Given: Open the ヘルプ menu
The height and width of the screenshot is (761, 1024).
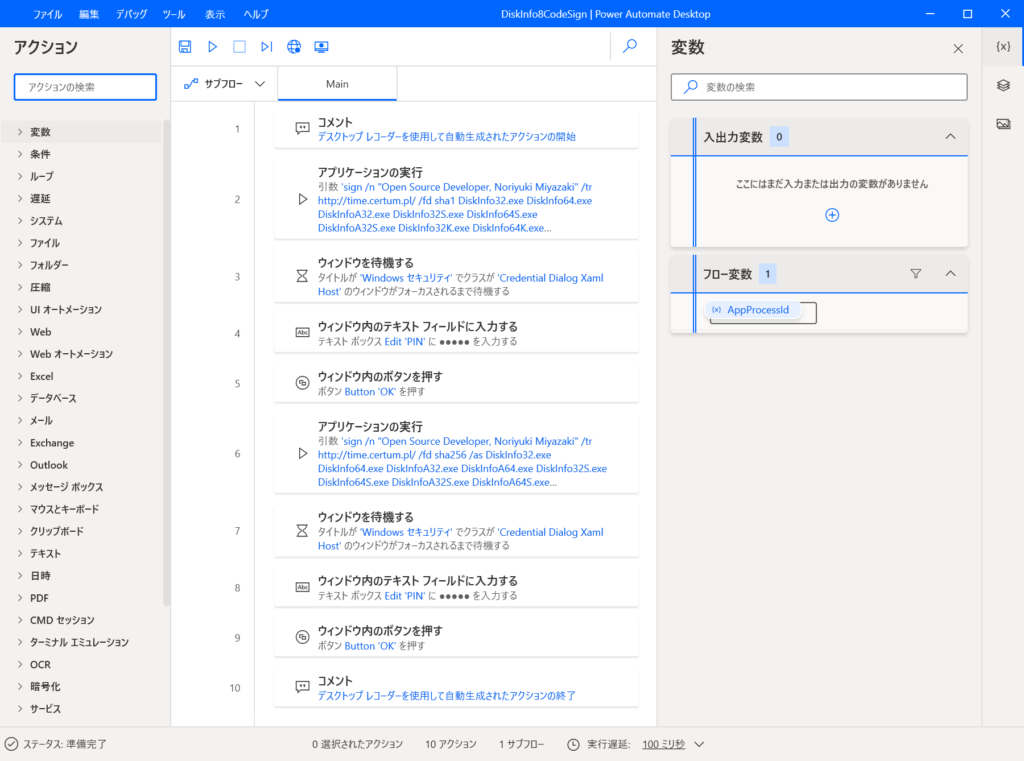Looking at the screenshot, I should click(x=255, y=14).
